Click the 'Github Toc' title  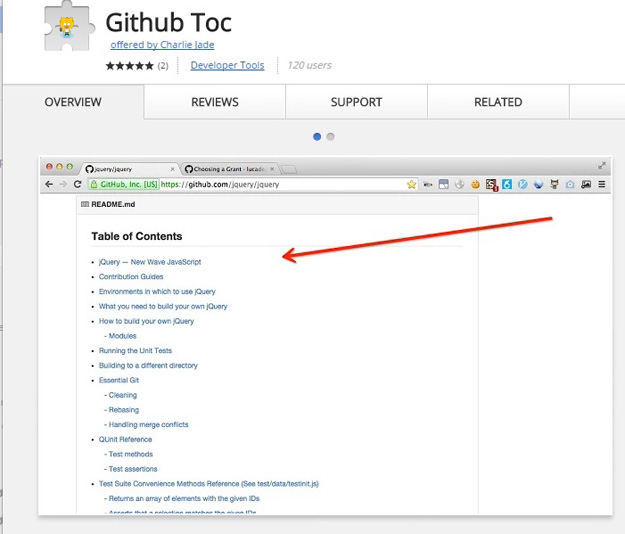pos(169,22)
